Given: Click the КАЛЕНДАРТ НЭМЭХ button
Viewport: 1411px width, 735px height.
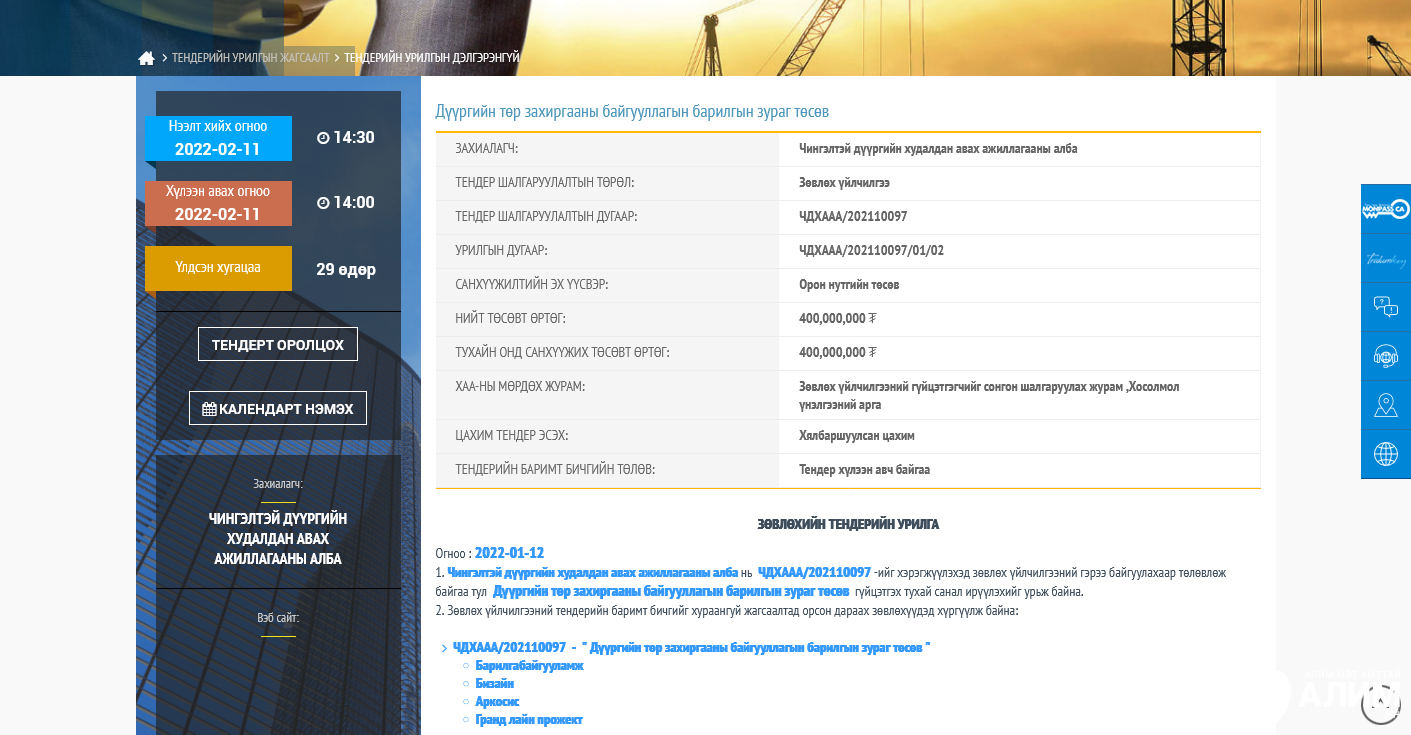Looking at the screenshot, I should tap(278, 408).
